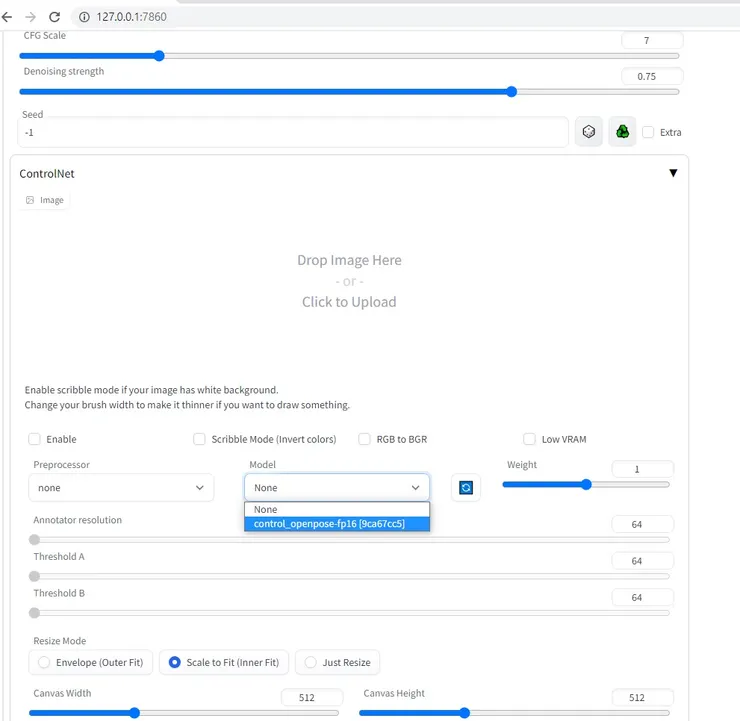Click the green recycle icon to reuse the seed
Viewport: 740px width, 721px height.
click(x=622, y=132)
